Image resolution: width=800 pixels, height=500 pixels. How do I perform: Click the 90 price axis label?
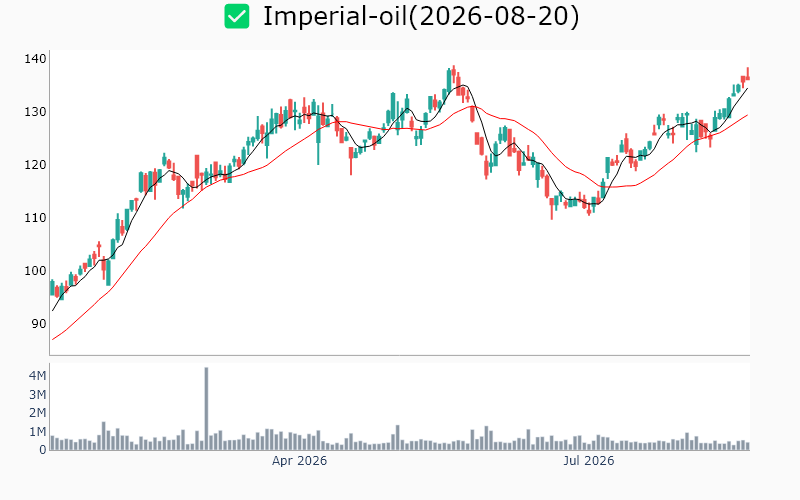pos(38,323)
